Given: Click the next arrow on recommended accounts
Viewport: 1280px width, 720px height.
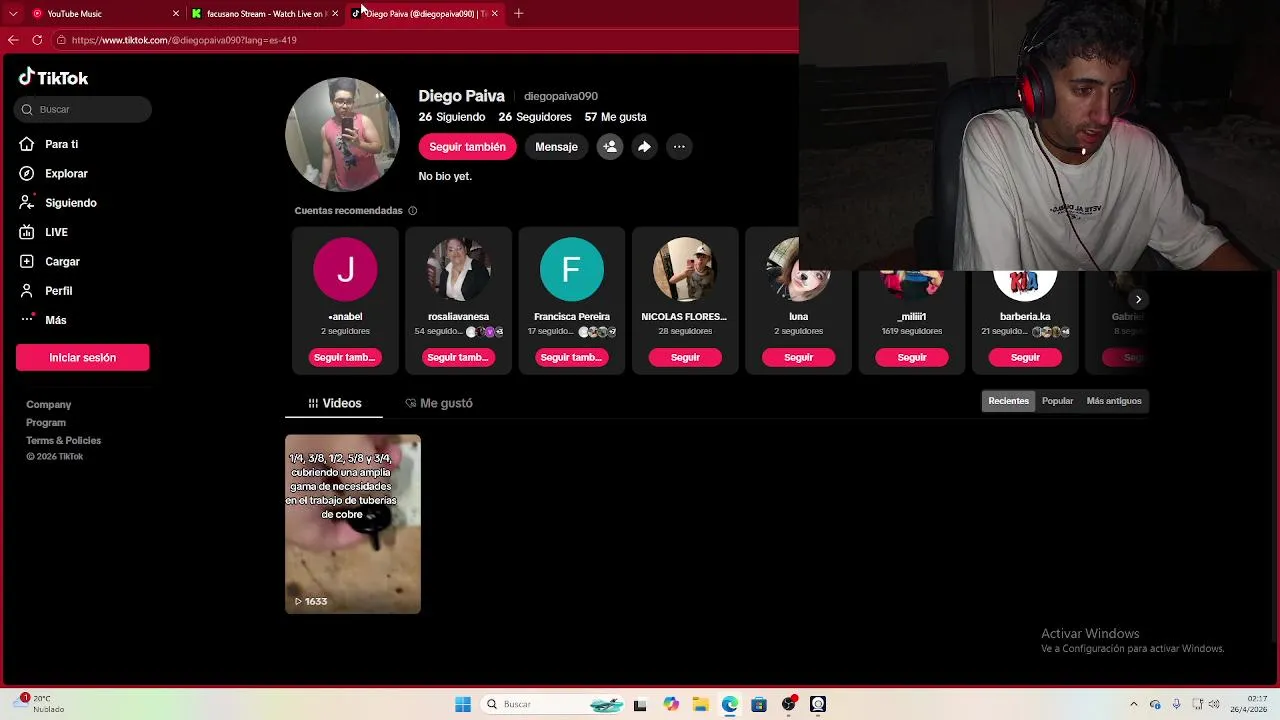Looking at the screenshot, I should pyautogui.click(x=1138, y=299).
